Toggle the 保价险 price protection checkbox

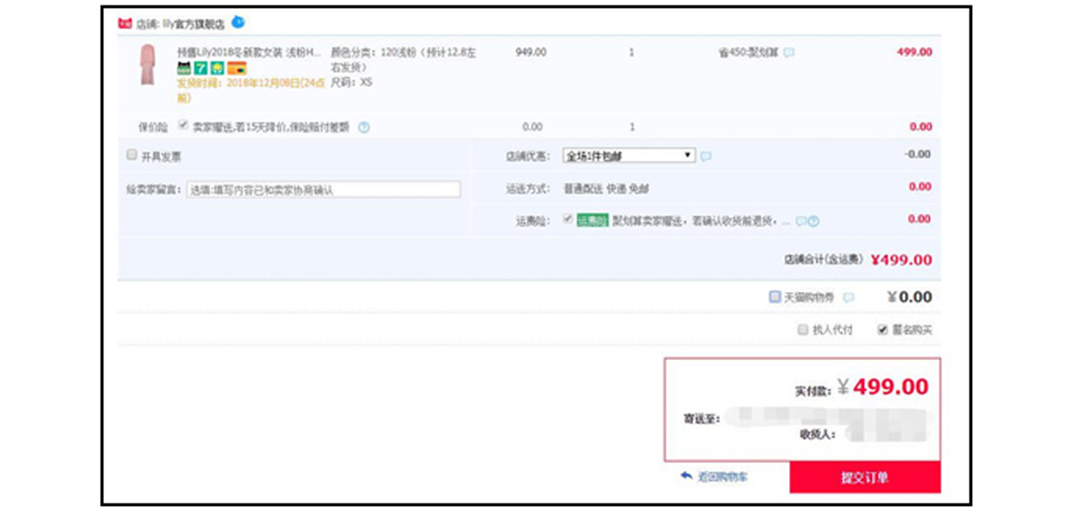tap(182, 126)
